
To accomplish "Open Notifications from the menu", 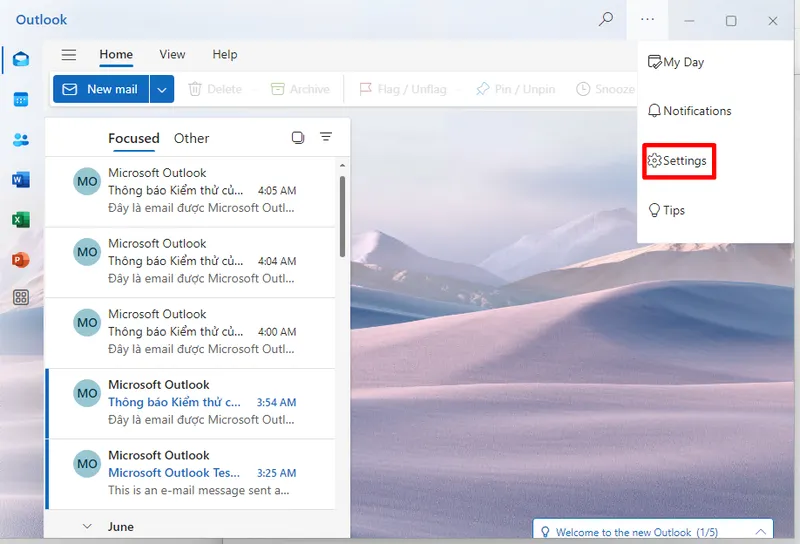I will click(689, 111).
